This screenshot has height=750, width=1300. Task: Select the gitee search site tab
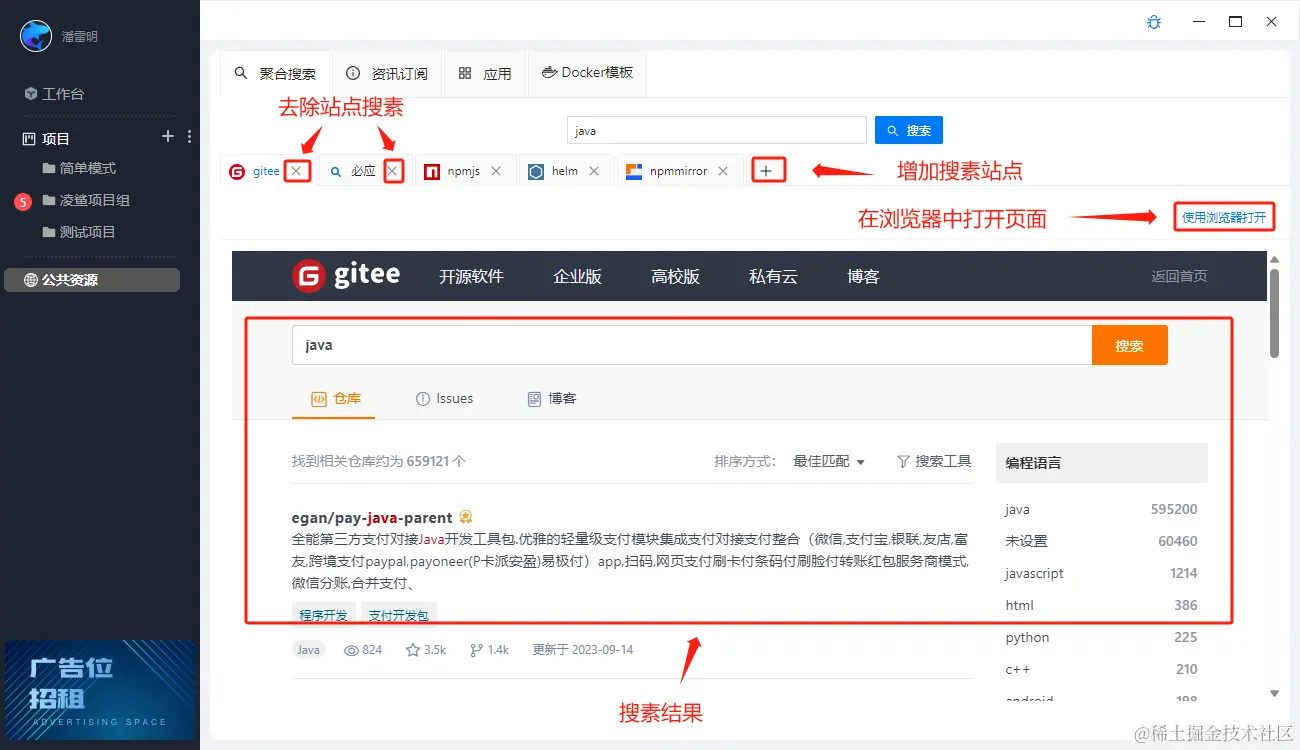tap(255, 171)
